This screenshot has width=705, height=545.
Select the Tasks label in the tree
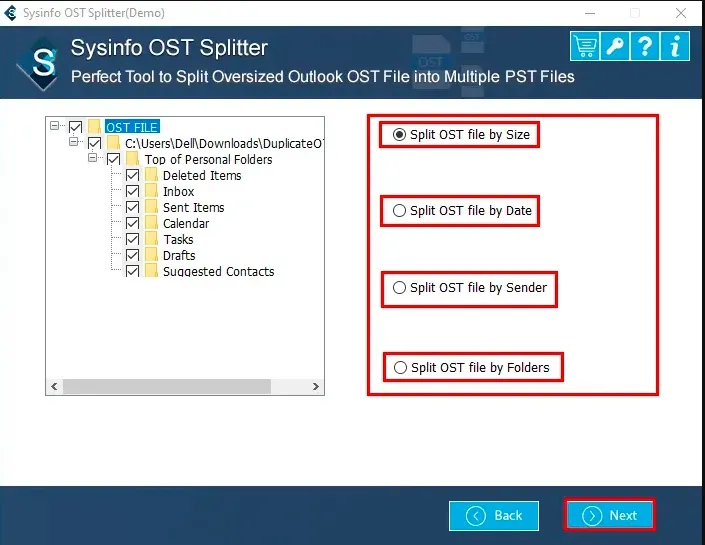coord(178,240)
